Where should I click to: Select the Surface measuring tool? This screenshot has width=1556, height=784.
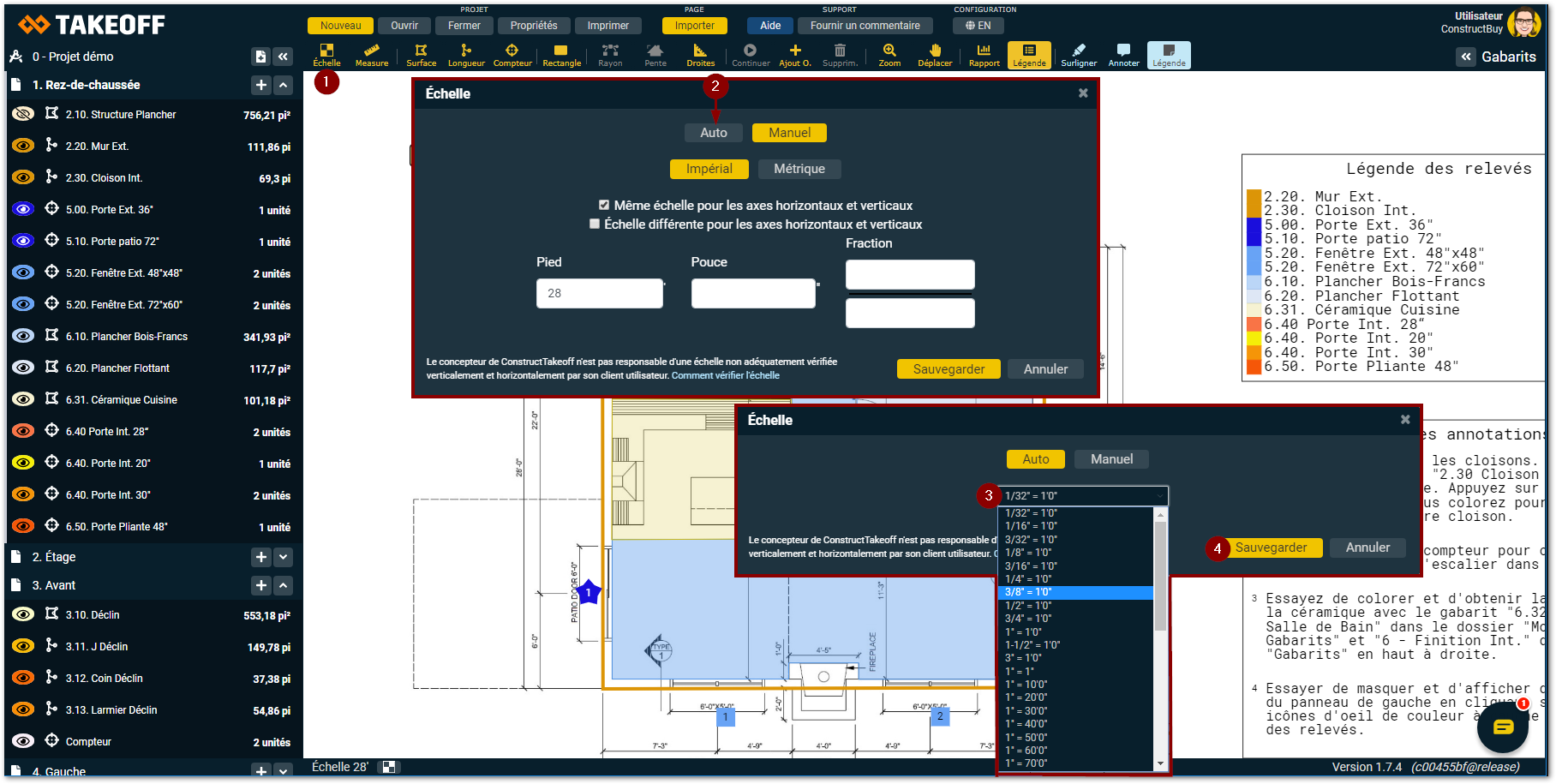coord(421,55)
